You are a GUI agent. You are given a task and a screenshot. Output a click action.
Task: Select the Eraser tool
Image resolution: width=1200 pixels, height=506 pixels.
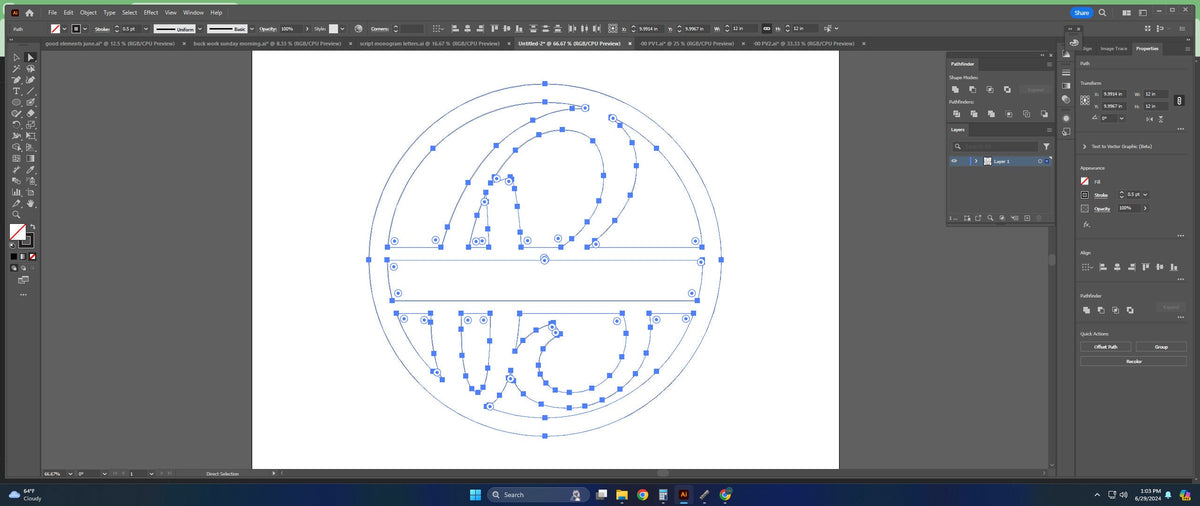(31, 113)
